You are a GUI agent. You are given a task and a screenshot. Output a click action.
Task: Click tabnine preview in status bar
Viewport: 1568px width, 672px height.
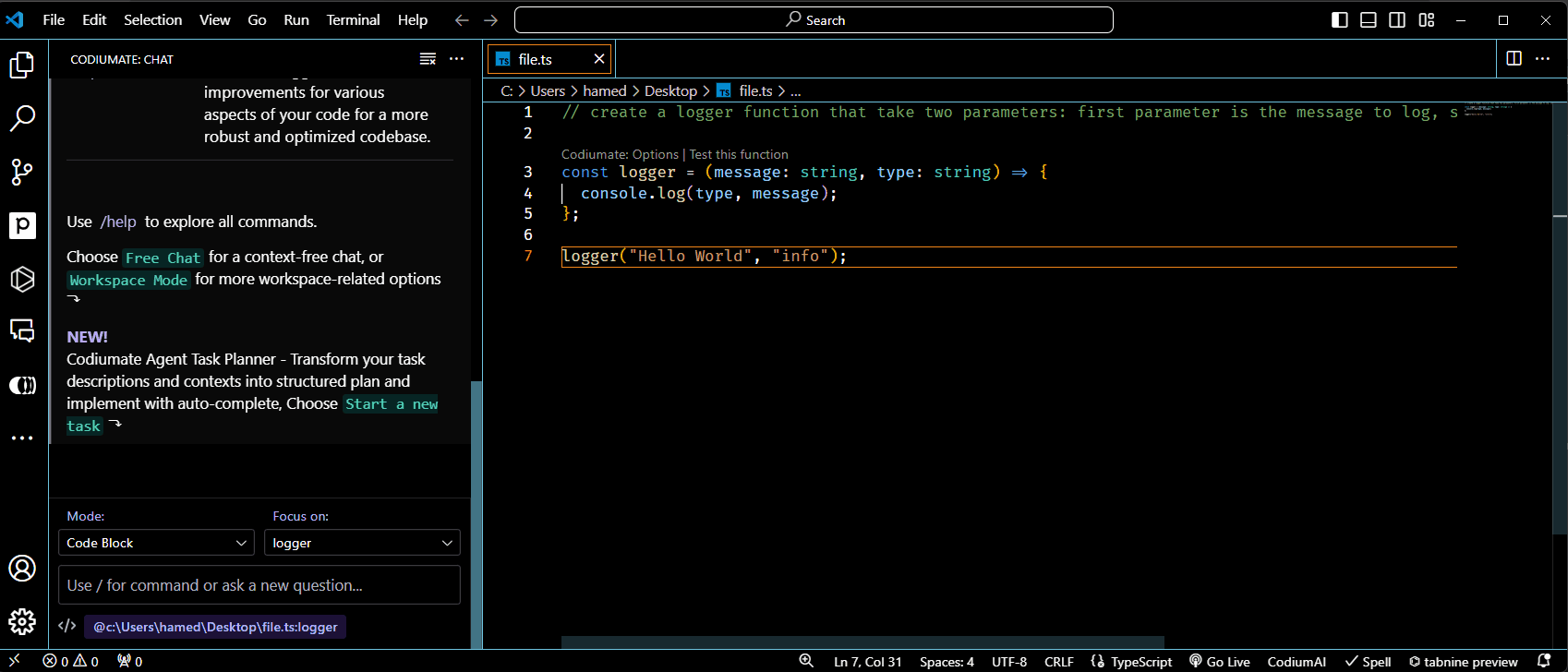click(x=1463, y=661)
